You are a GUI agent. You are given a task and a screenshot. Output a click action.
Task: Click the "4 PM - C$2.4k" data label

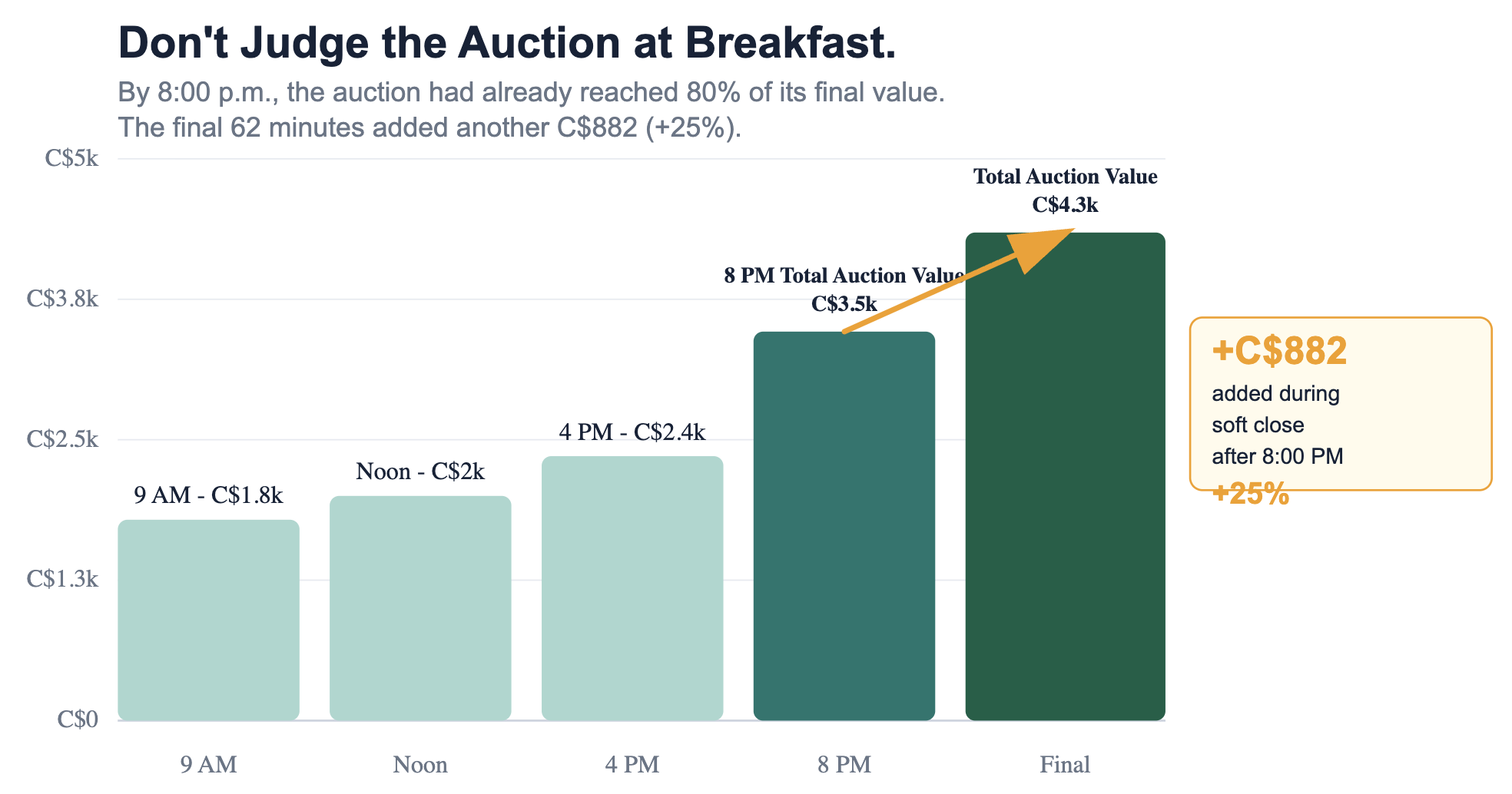[x=632, y=432]
